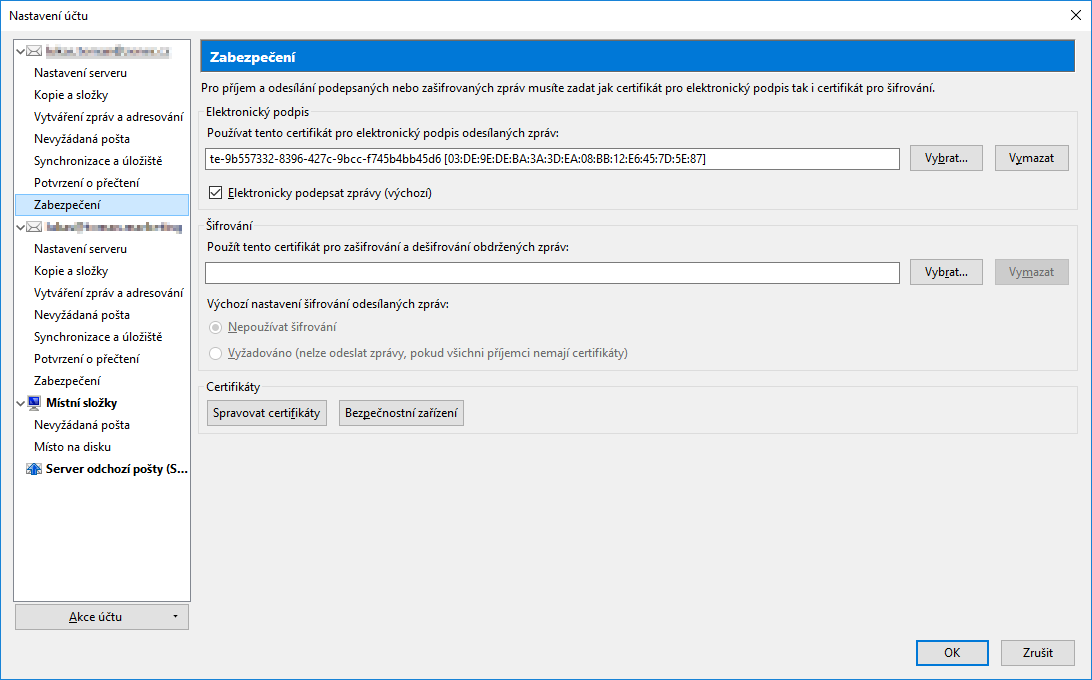Click the Místní složky computer icon

click(33, 403)
